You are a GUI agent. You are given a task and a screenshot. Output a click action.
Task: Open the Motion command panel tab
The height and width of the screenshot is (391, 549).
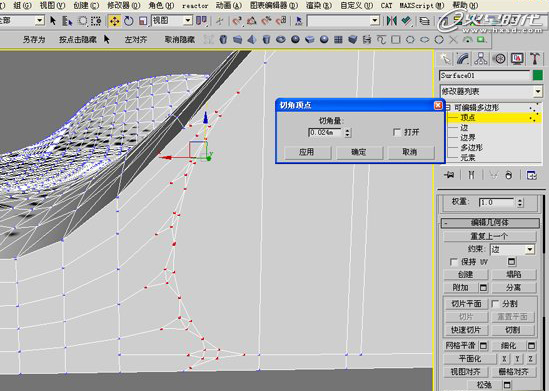tap(499, 58)
